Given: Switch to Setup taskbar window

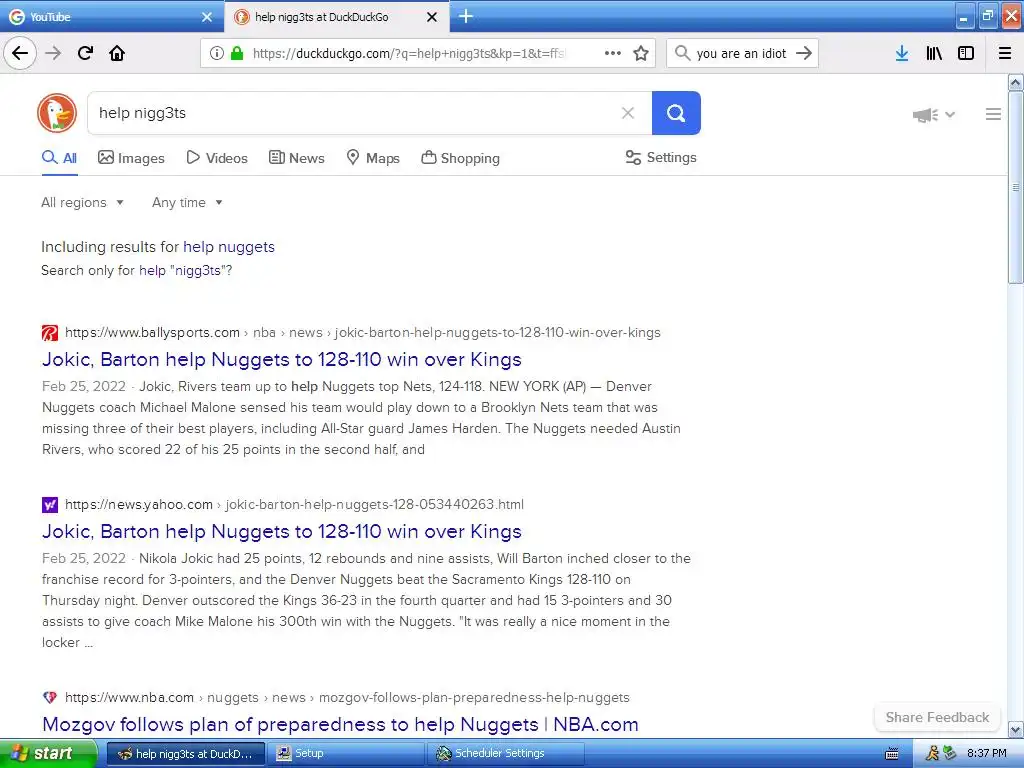Looking at the screenshot, I should [x=346, y=754].
